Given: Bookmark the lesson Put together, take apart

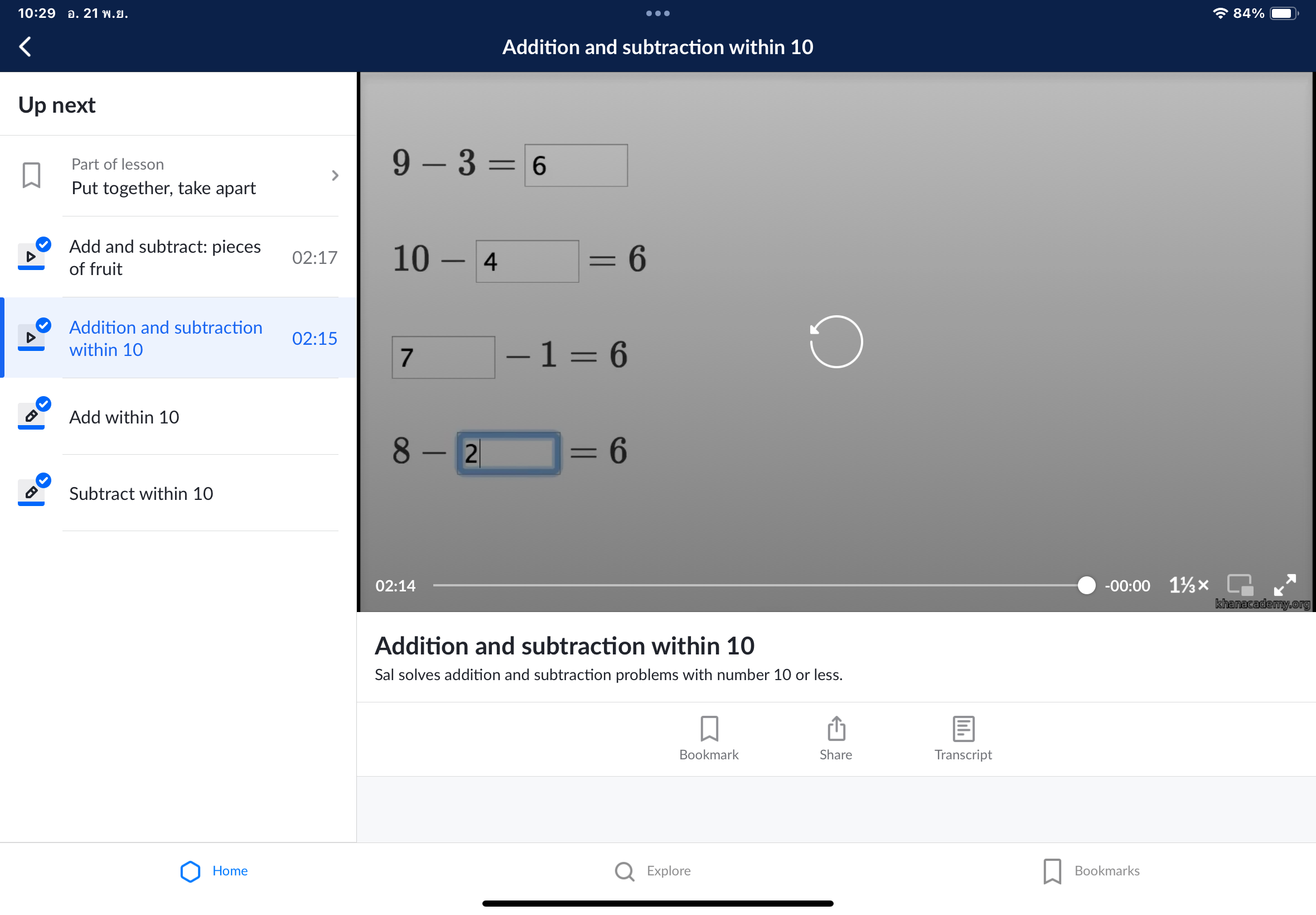Looking at the screenshot, I should [x=32, y=175].
